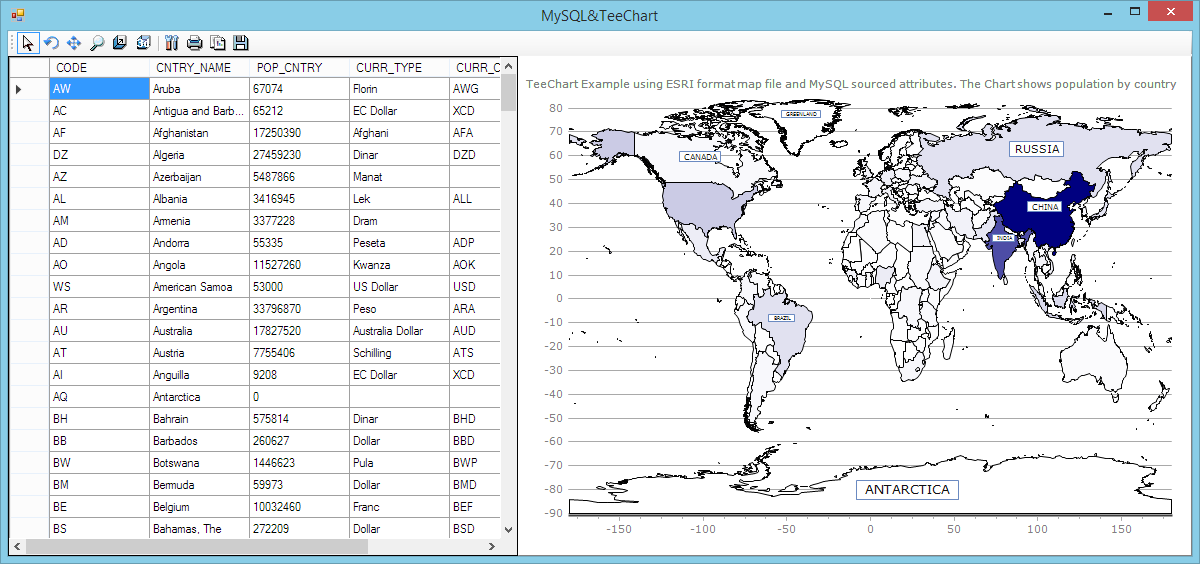Click the BRAZIL label on map
This screenshot has width=1200, height=564.
click(x=782, y=318)
